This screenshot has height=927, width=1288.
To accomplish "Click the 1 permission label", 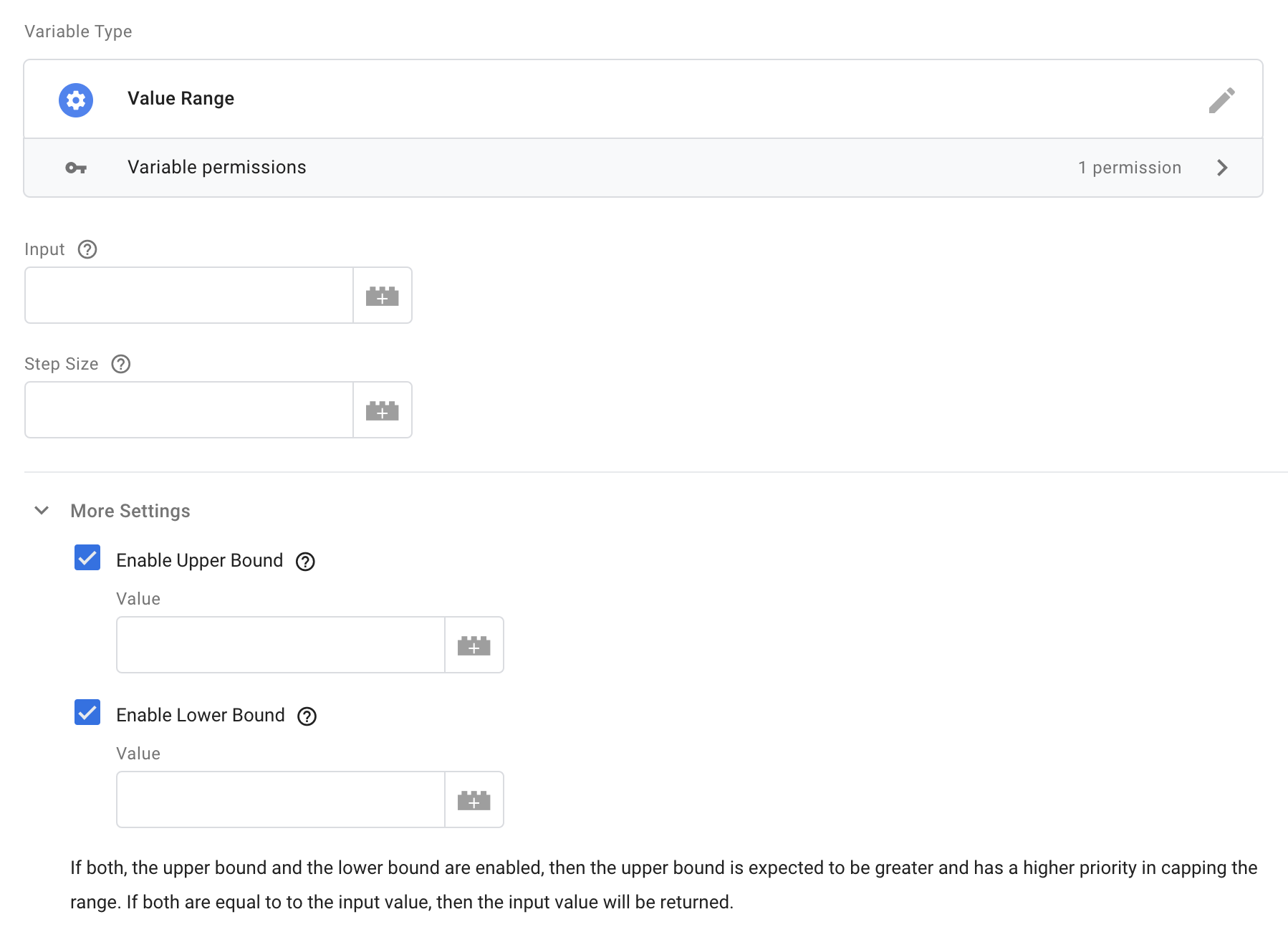I will (1129, 167).
